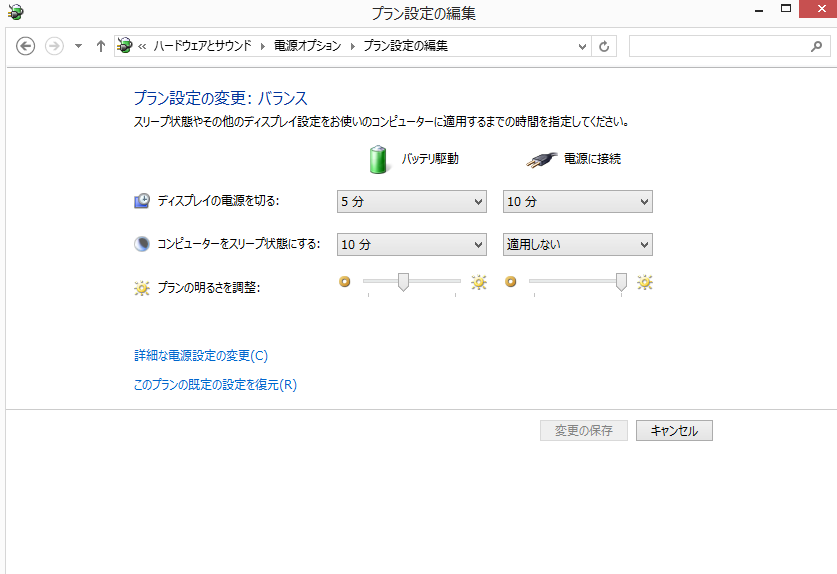The height and width of the screenshot is (574, 837).
Task: Click the up one level arrow
Action: point(101,46)
